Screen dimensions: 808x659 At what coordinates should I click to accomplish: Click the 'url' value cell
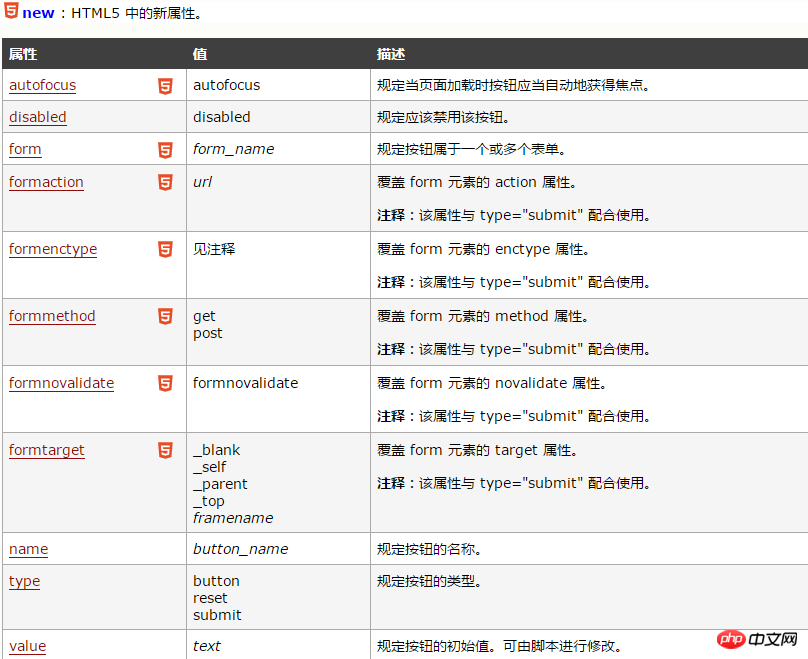tap(203, 182)
